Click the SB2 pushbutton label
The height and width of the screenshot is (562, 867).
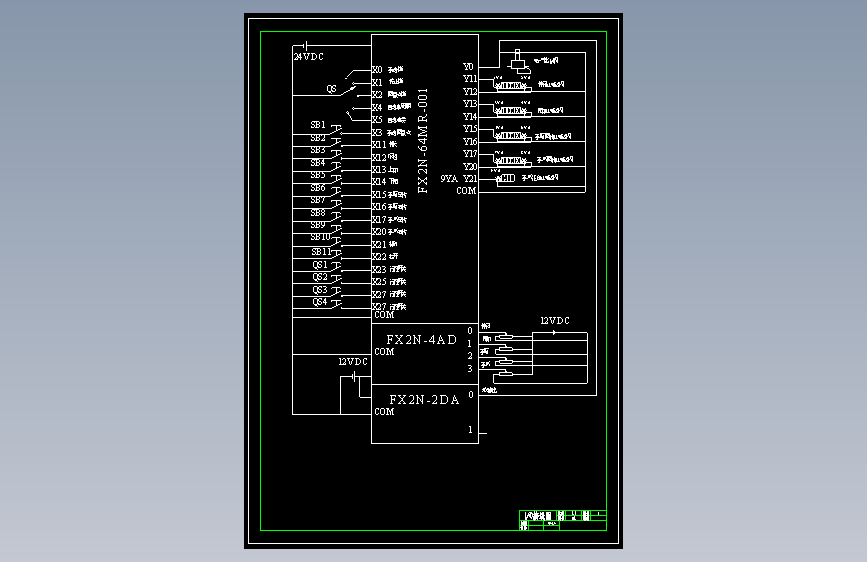tap(318, 138)
